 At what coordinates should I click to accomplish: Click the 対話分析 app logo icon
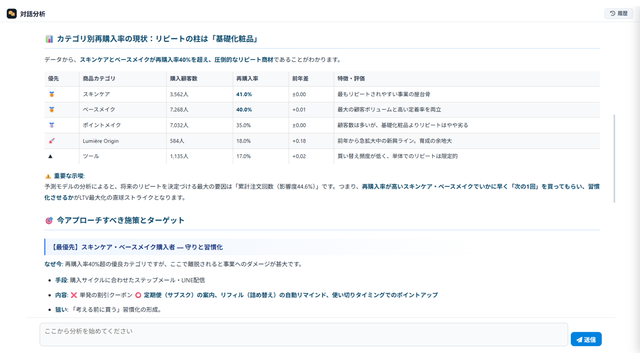[11, 13]
